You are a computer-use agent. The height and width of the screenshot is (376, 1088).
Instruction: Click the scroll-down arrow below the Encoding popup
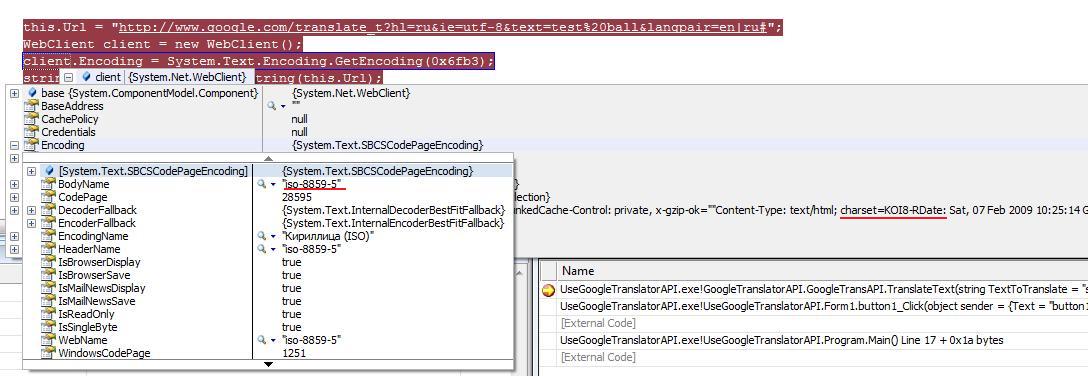(269, 364)
